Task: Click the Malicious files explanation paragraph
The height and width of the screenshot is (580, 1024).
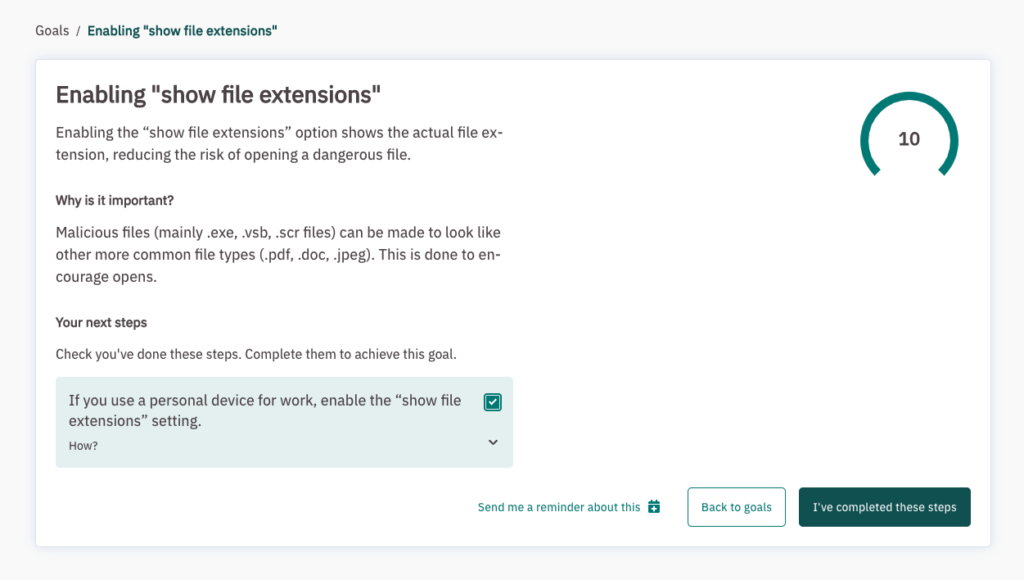Action: point(278,255)
